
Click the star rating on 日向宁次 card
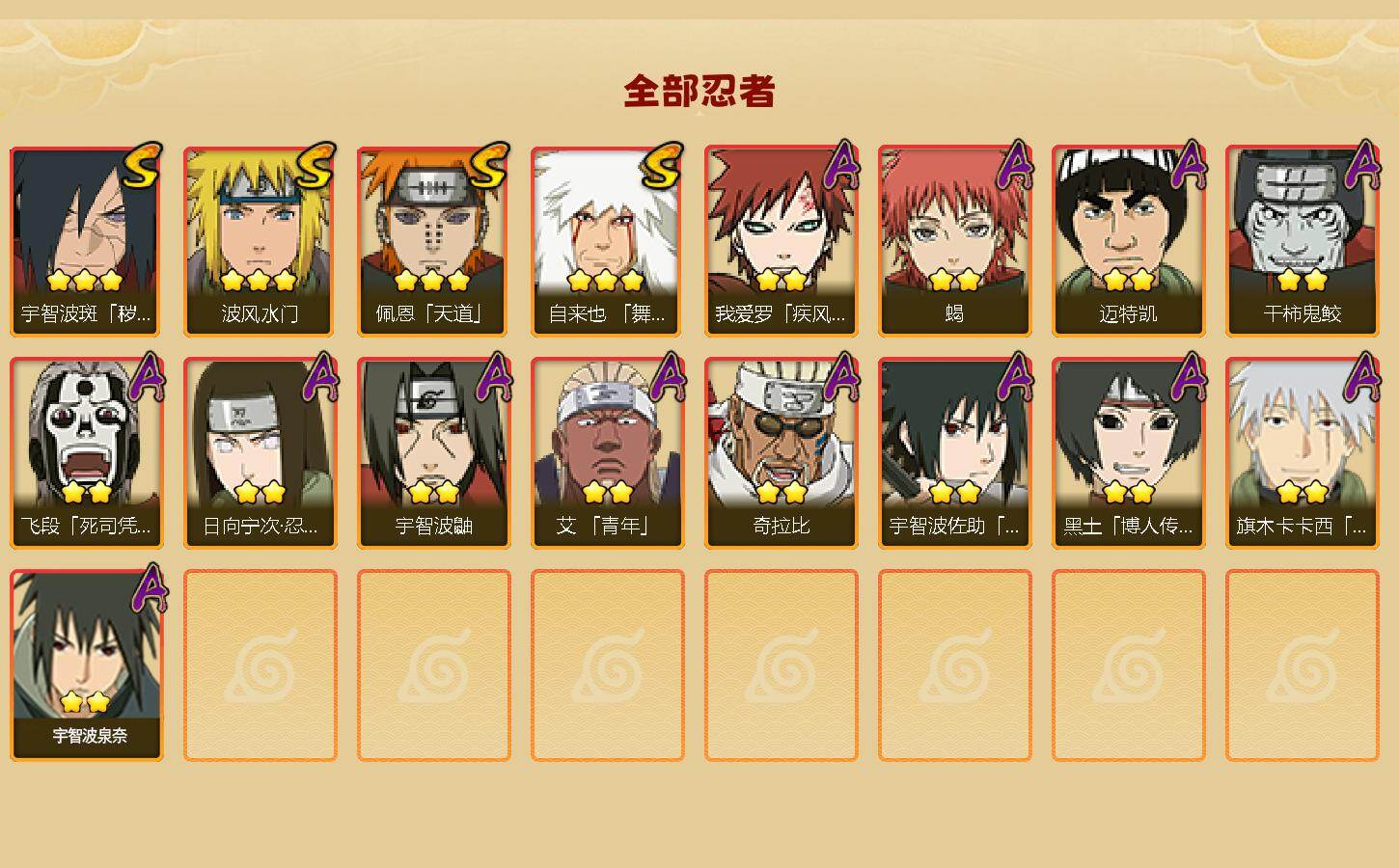[x=261, y=493]
